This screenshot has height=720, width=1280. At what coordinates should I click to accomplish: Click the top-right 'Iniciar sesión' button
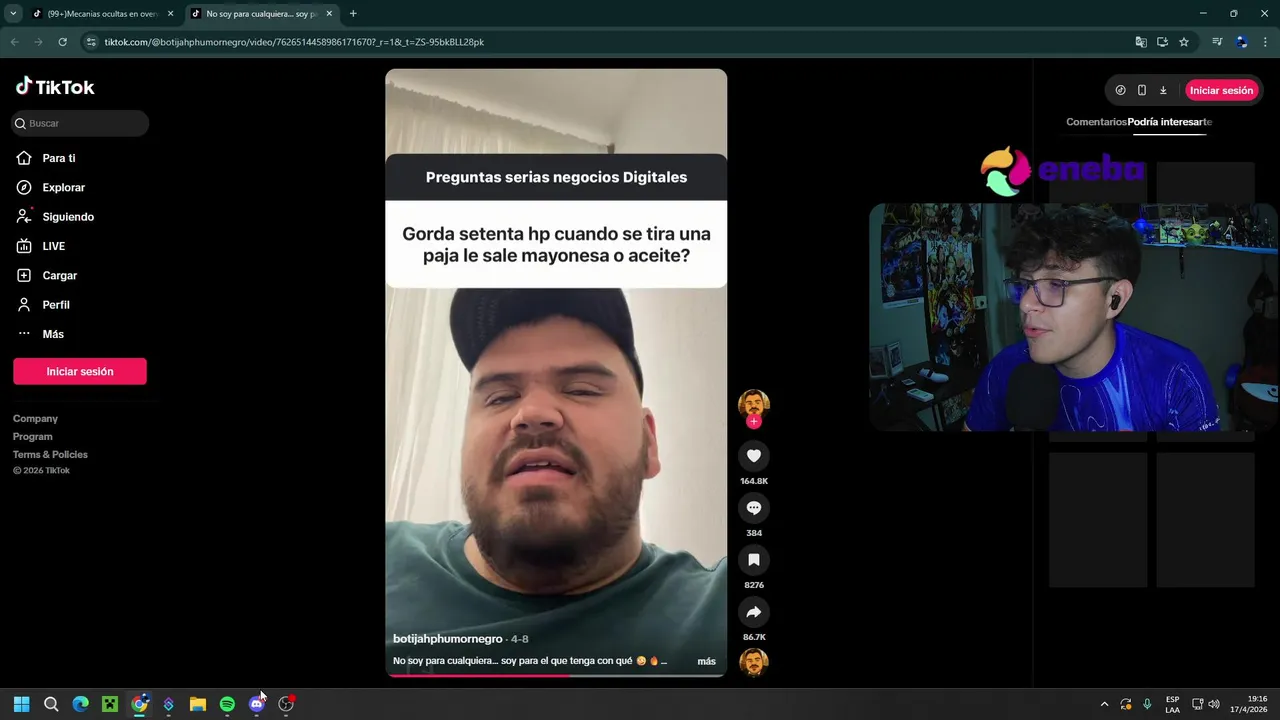(x=1221, y=90)
